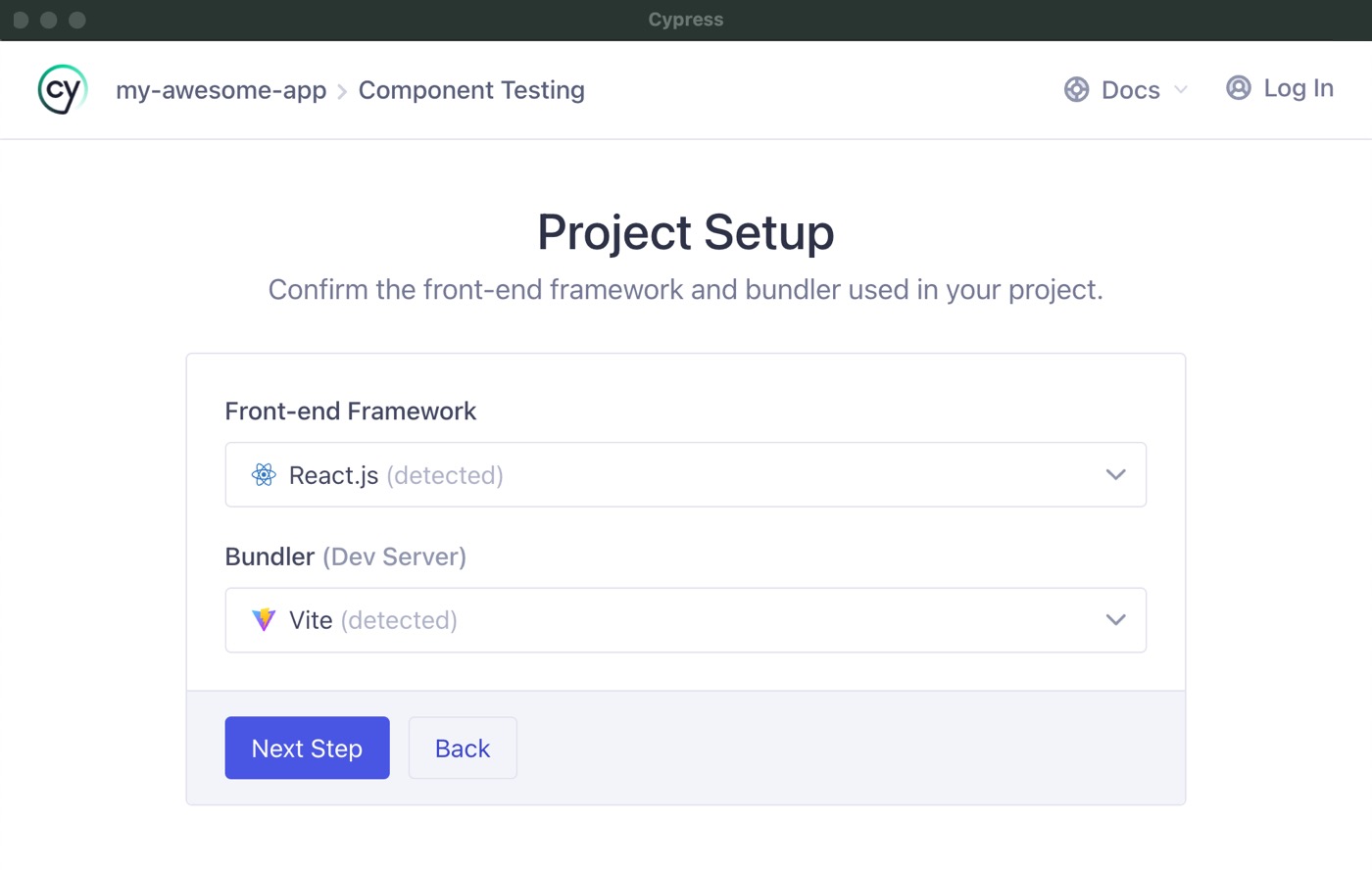Viewport: 1372px width, 870px height.
Task: Click the chevron on the Front-end Framework dropdown
Action: pyautogui.click(x=1114, y=474)
